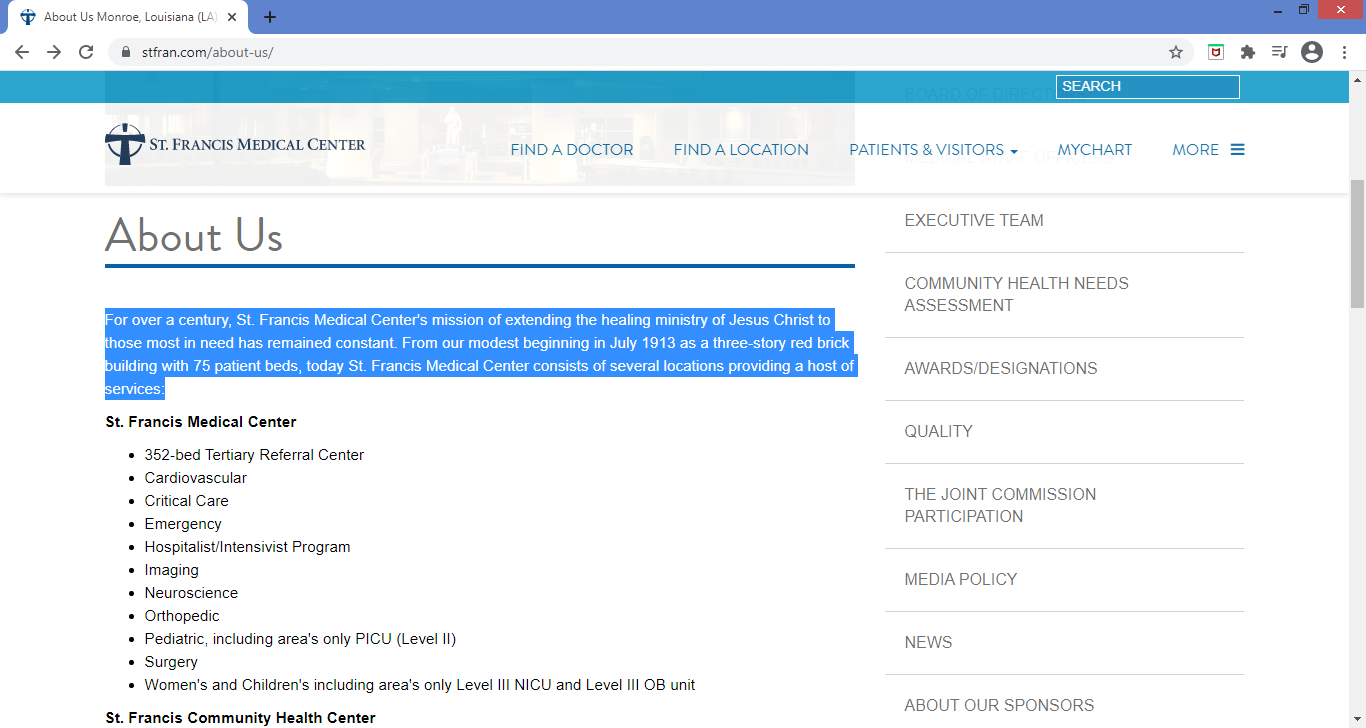Open the MYCHART link
This screenshot has height=728, width=1366.
coord(1095,150)
